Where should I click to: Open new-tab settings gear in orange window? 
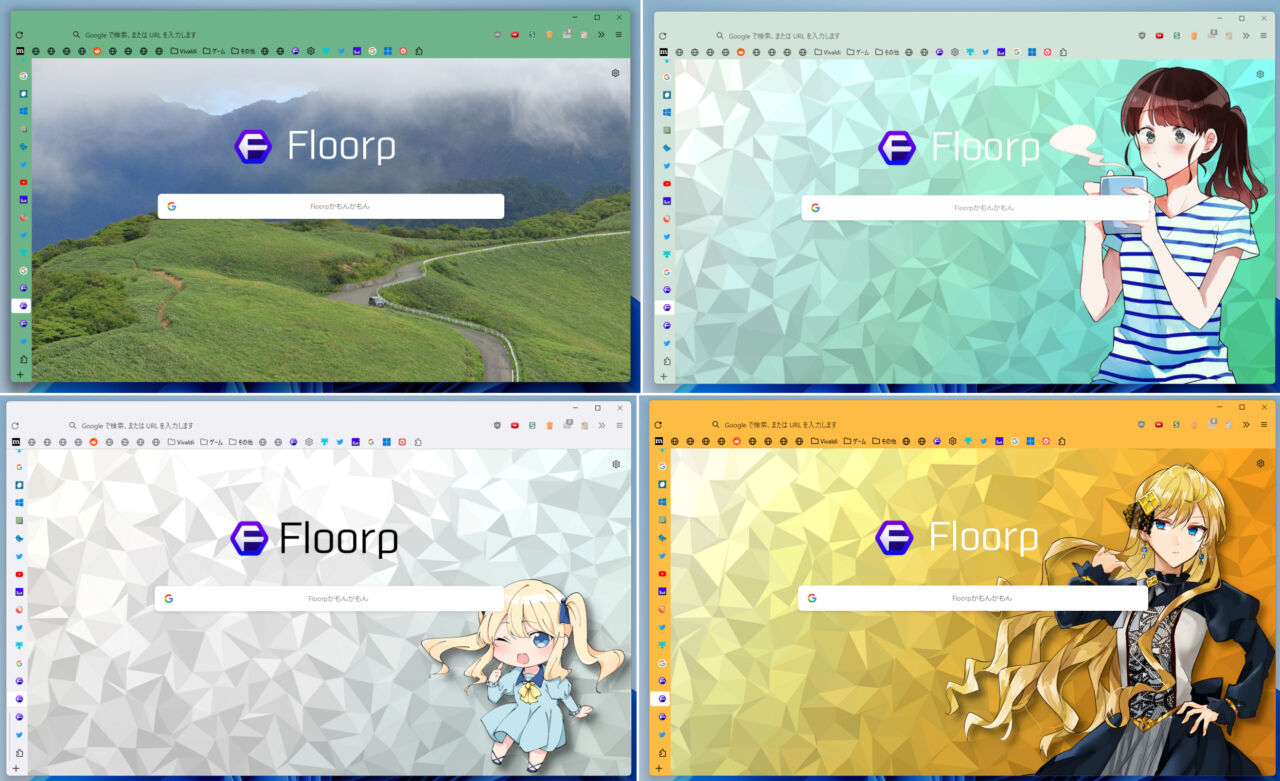click(x=1260, y=464)
